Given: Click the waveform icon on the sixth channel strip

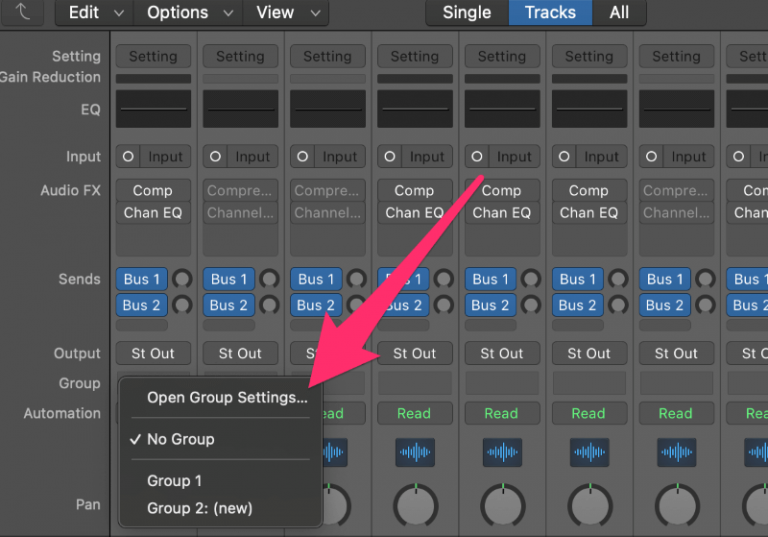Looking at the screenshot, I should 589,452.
